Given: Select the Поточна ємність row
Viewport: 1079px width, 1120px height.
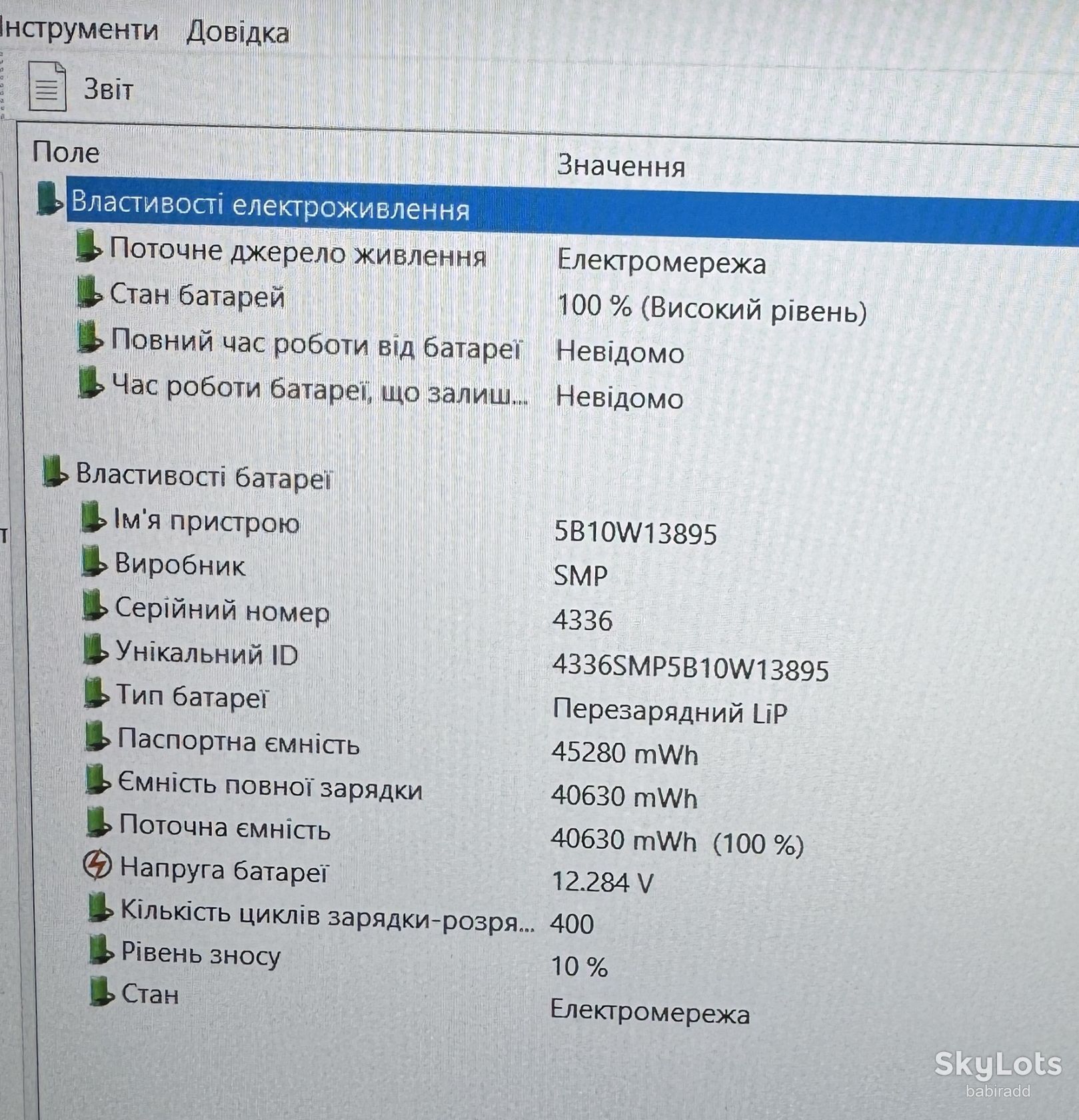Looking at the screenshot, I should pos(225,827).
